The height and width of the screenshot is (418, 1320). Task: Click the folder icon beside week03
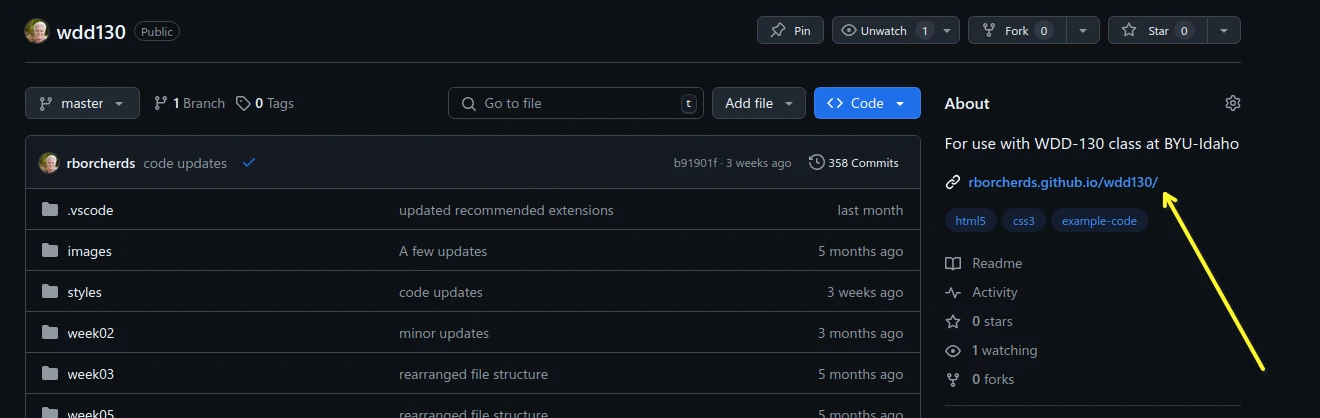50,374
